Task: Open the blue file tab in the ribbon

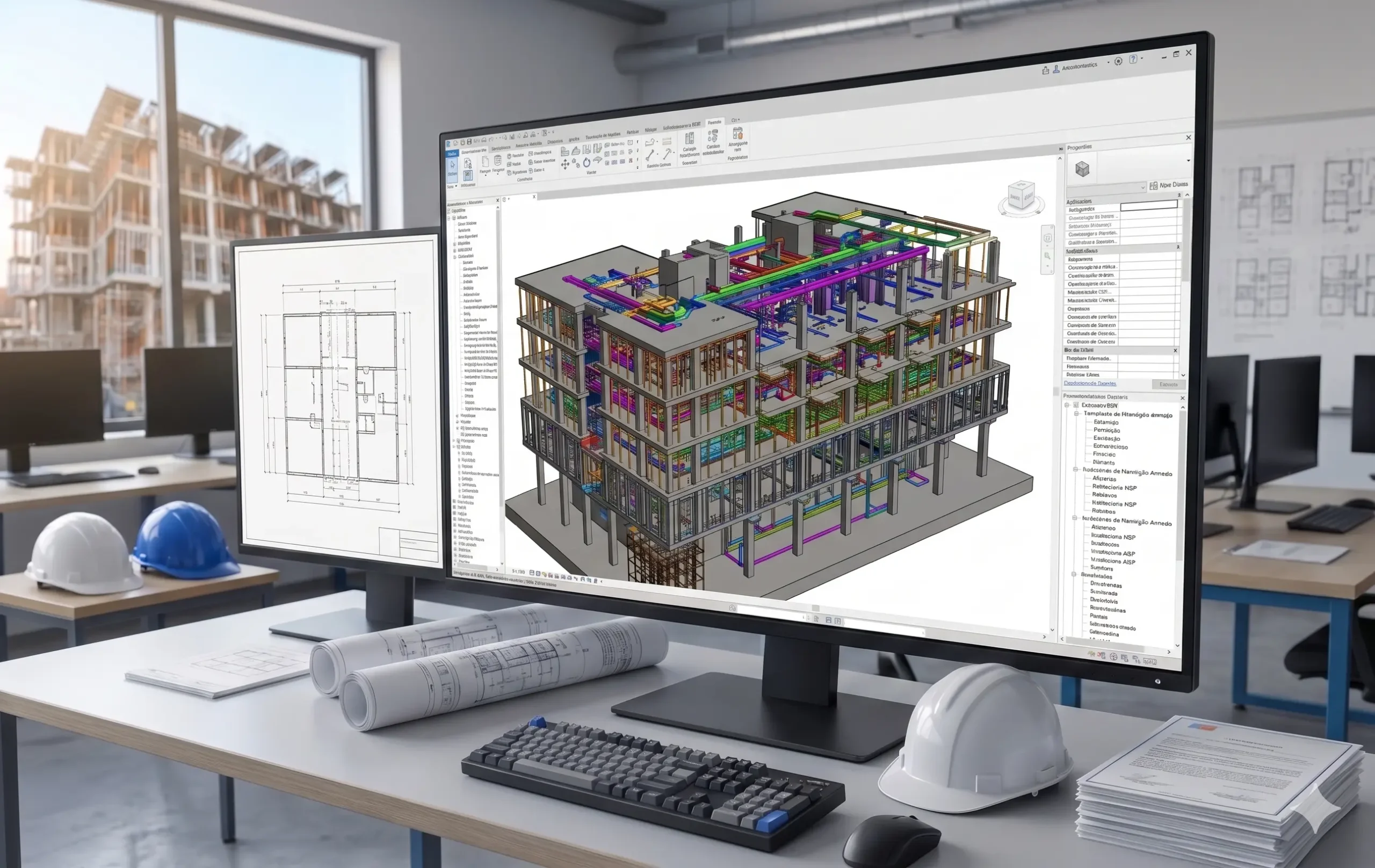Action: (453, 154)
